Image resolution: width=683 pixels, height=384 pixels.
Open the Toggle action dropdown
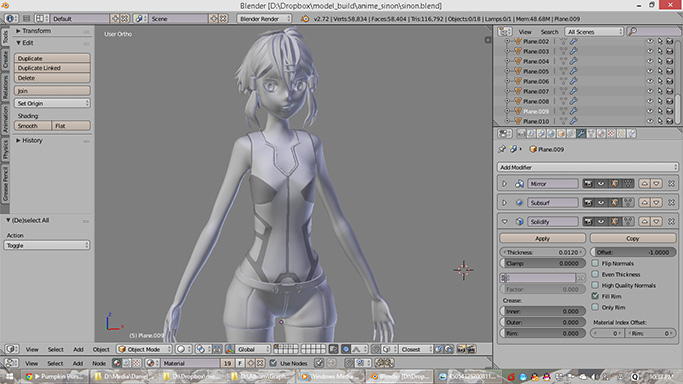click(x=47, y=245)
